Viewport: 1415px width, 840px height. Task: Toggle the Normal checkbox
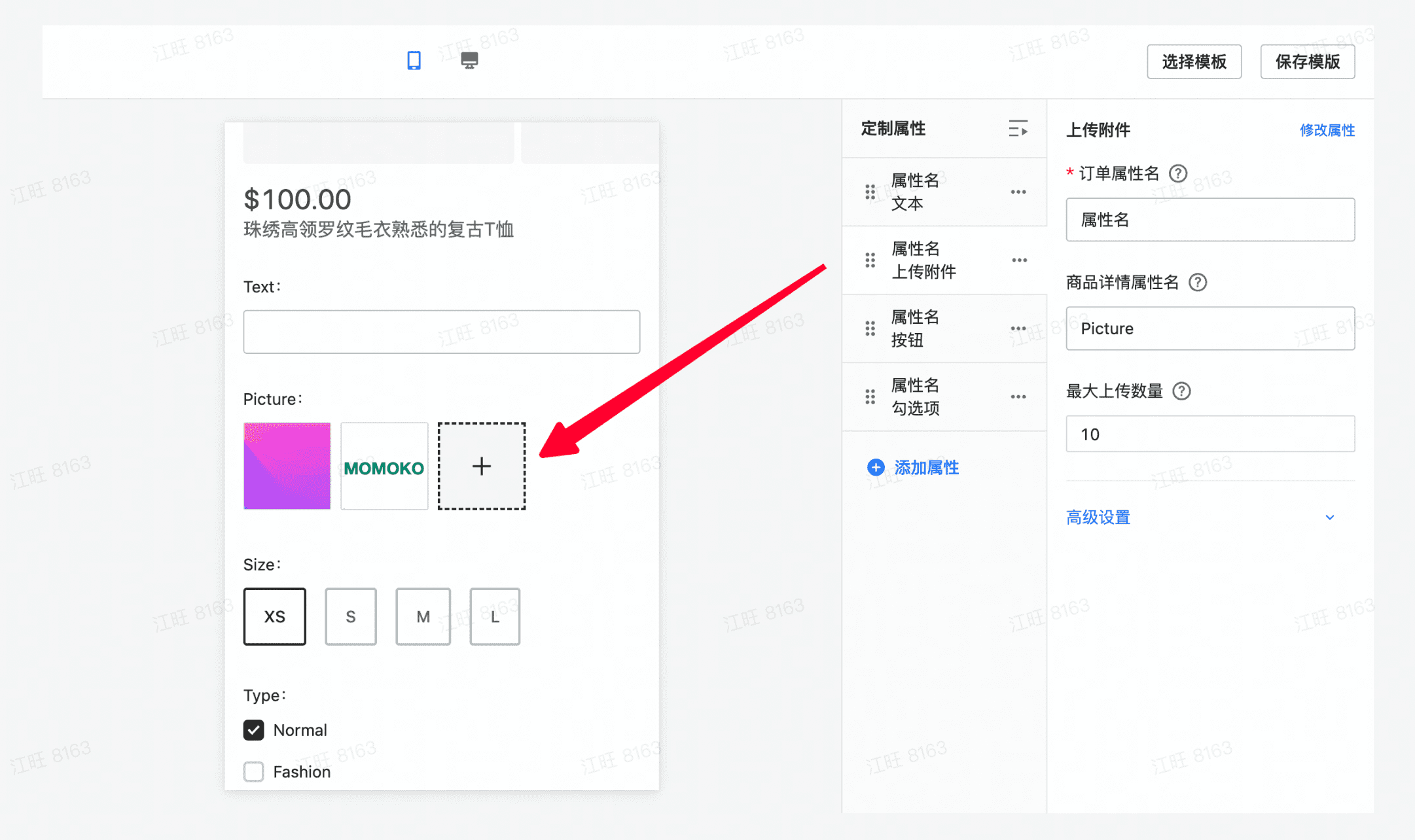(253, 729)
